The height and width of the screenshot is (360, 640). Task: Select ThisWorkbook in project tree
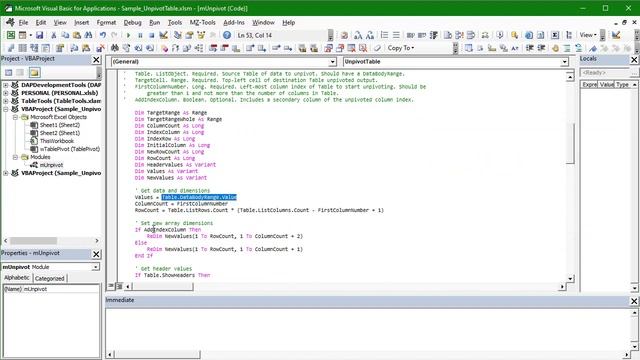click(x=57, y=141)
